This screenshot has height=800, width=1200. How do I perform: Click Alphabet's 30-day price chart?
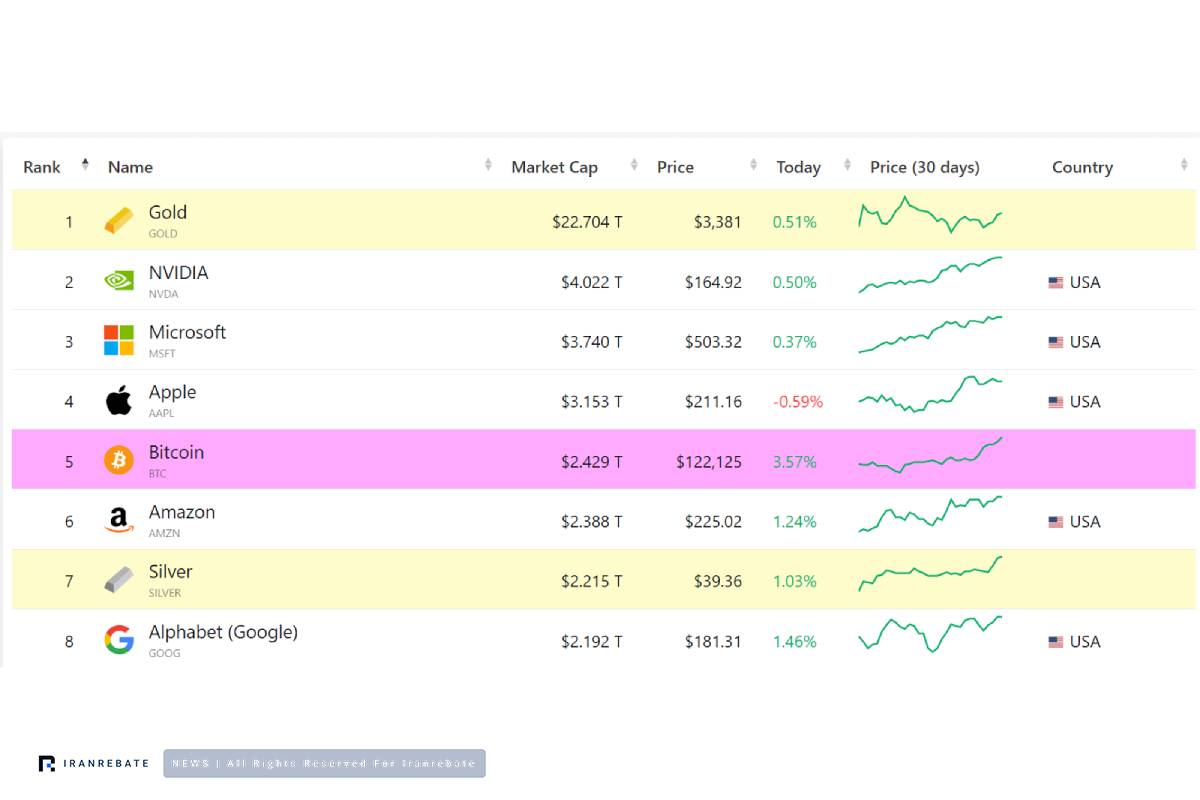[930, 634]
